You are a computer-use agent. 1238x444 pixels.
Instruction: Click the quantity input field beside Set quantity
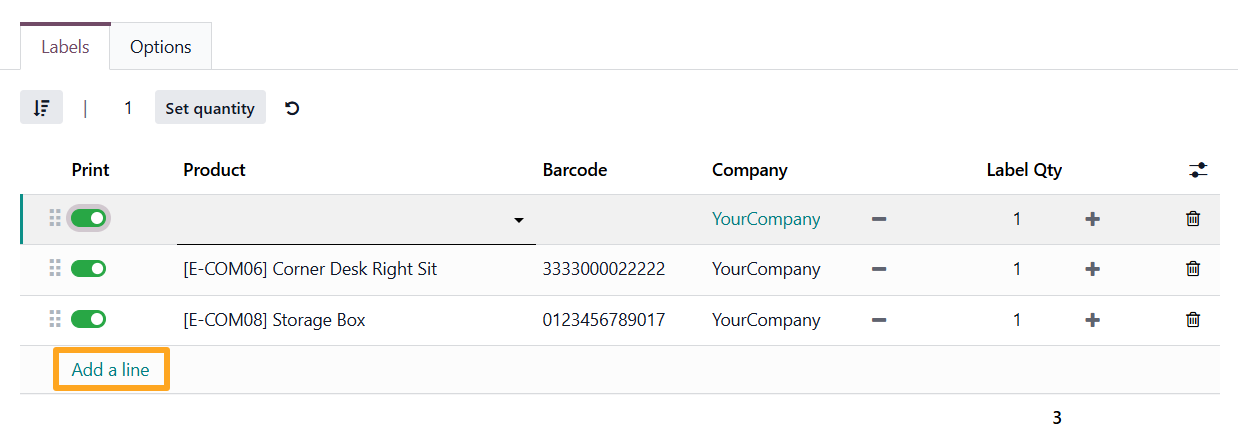[127, 108]
